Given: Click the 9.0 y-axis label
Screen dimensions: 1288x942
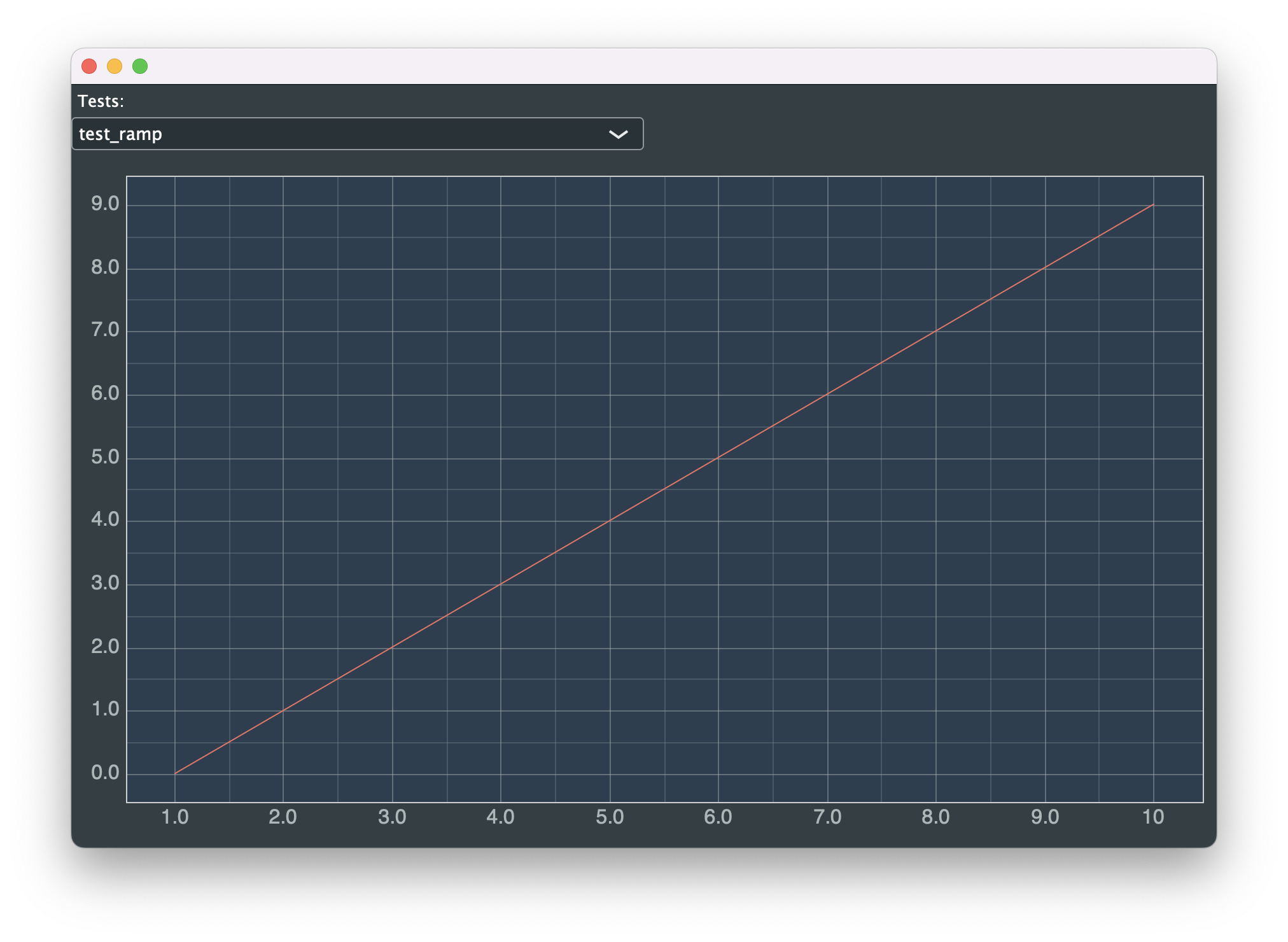Looking at the screenshot, I should [x=105, y=204].
